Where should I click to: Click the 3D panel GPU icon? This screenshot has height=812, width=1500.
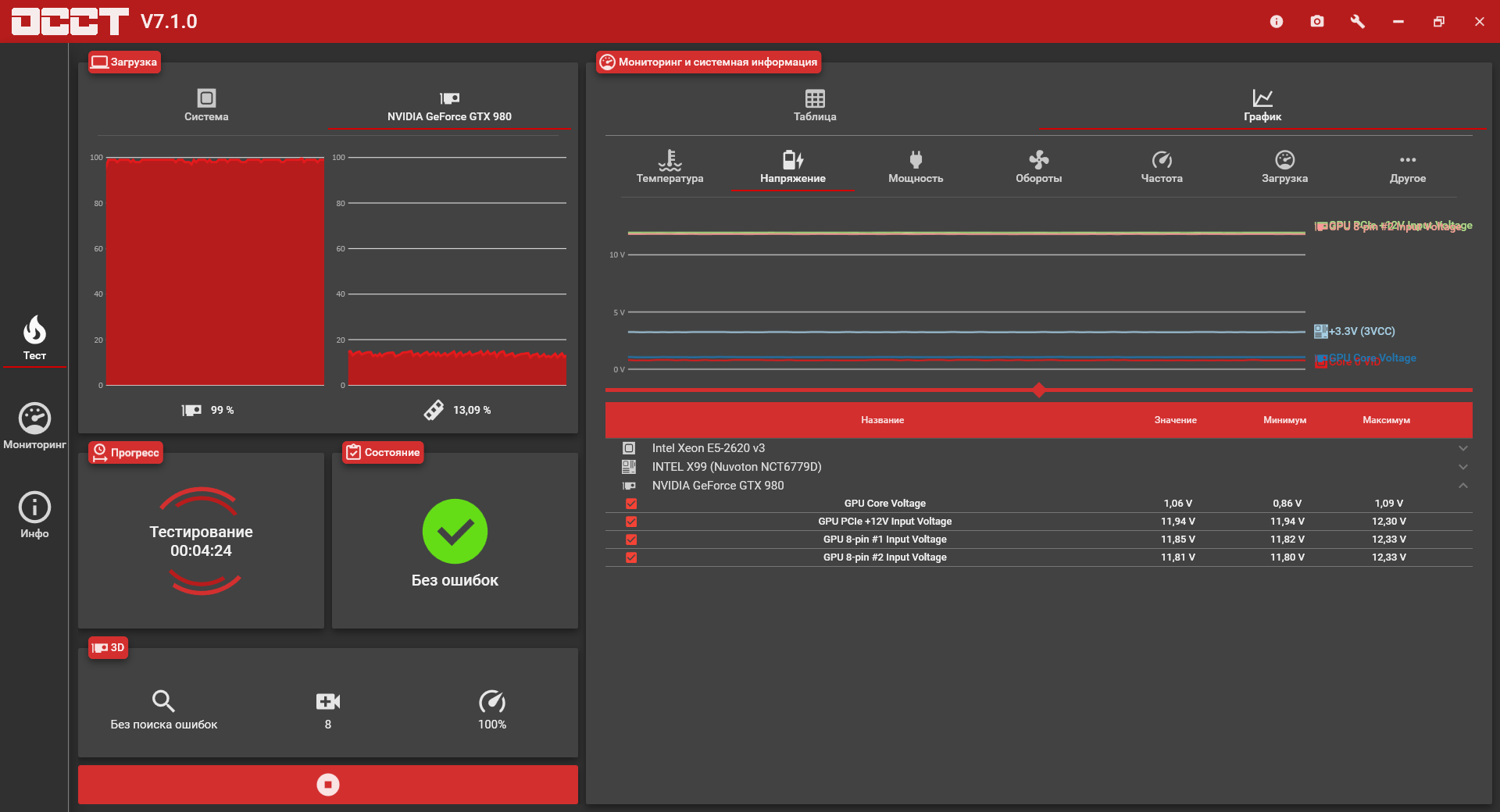pos(99,648)
